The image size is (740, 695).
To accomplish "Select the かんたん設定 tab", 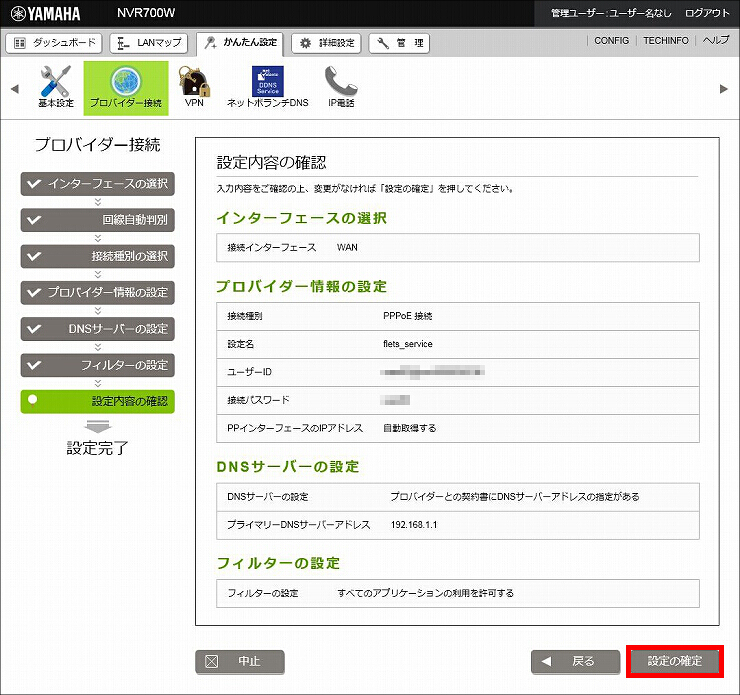I will point(240,43).
